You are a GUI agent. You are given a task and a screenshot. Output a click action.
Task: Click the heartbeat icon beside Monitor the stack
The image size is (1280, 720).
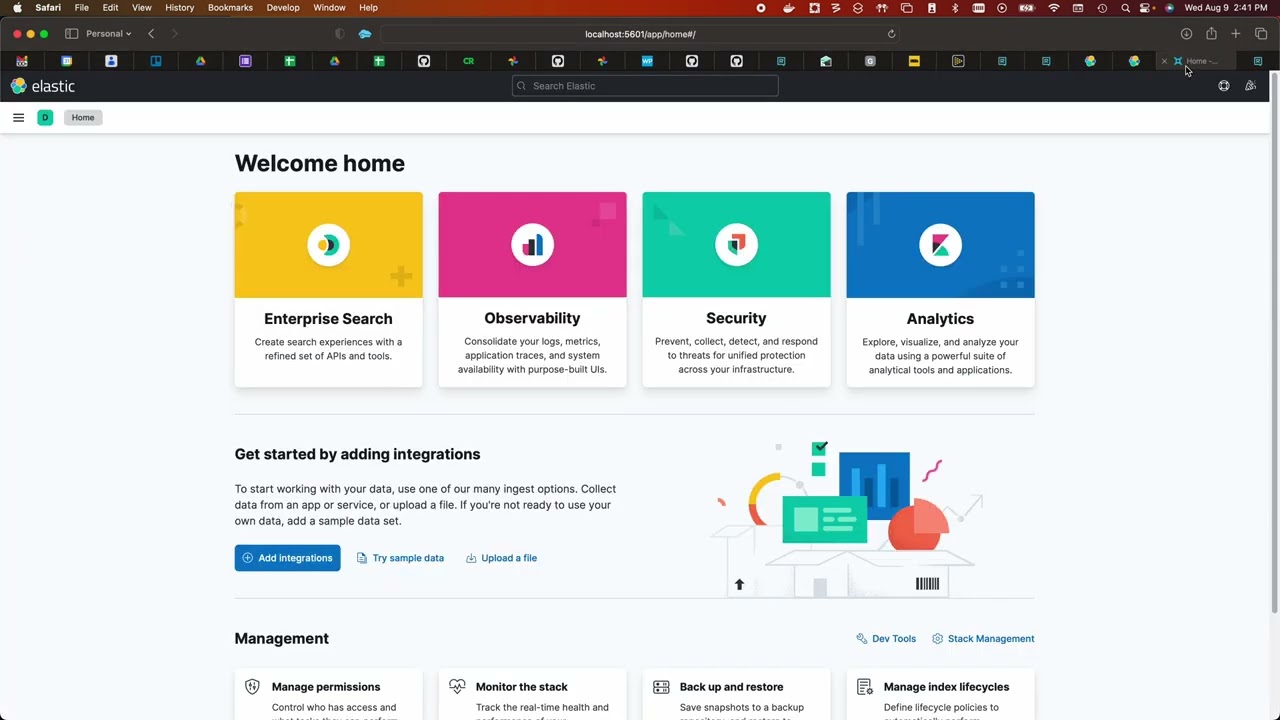pos(457,687)
